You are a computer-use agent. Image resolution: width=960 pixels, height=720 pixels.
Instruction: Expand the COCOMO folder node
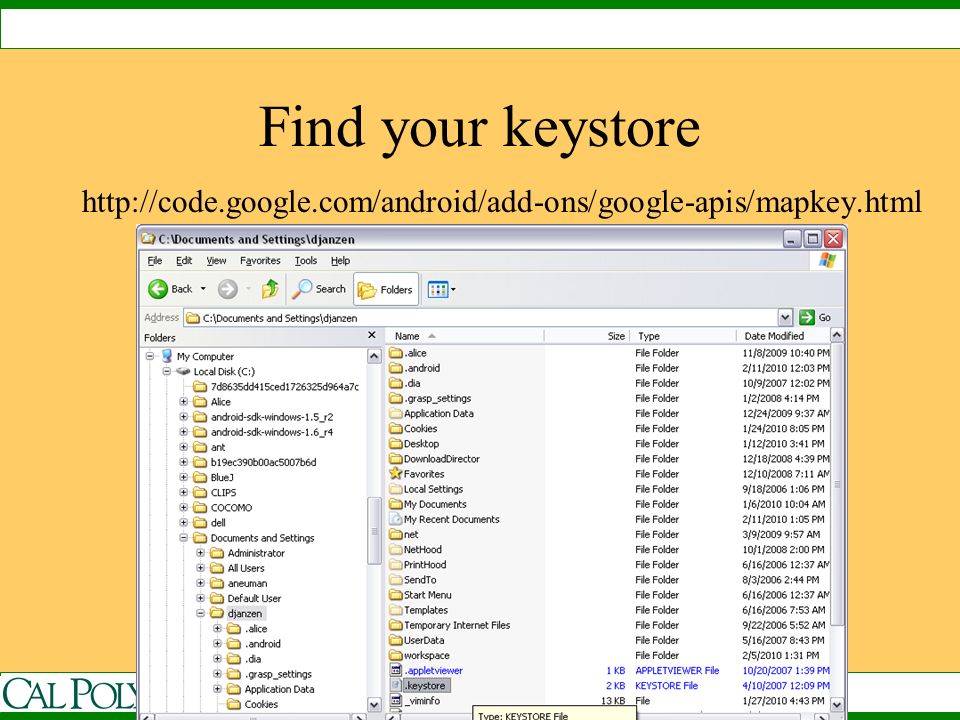[183, 507]
